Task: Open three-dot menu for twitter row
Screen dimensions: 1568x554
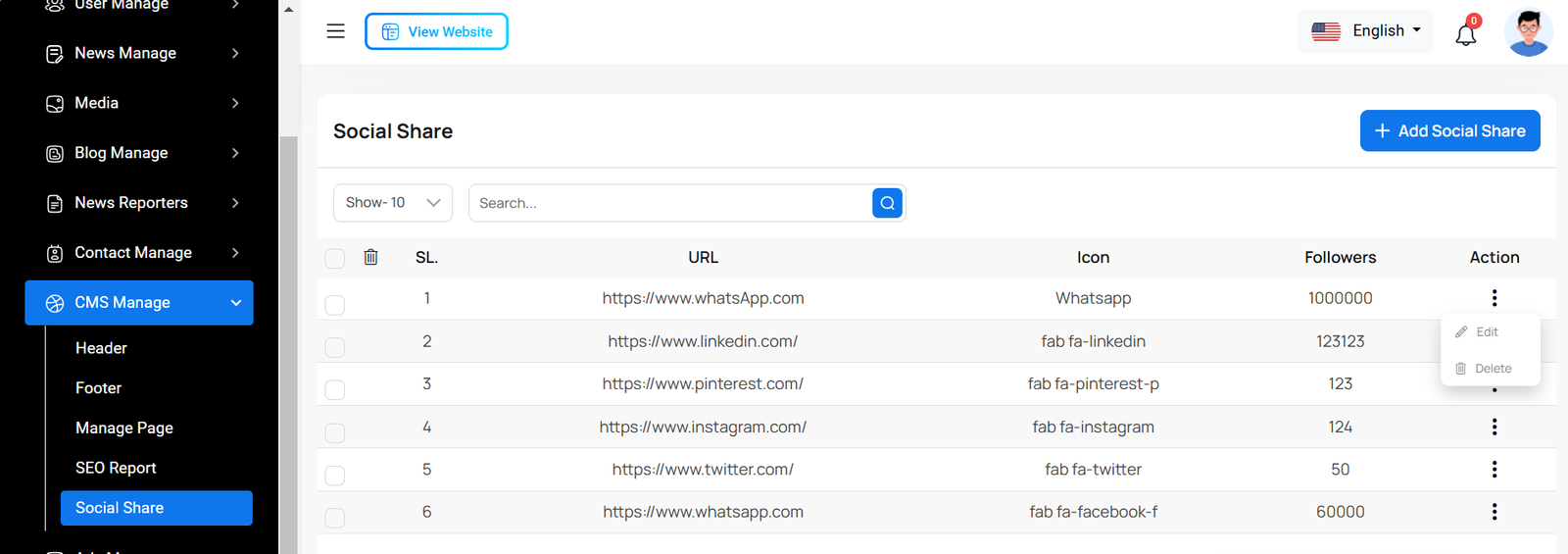Action: click(1494, 470)
